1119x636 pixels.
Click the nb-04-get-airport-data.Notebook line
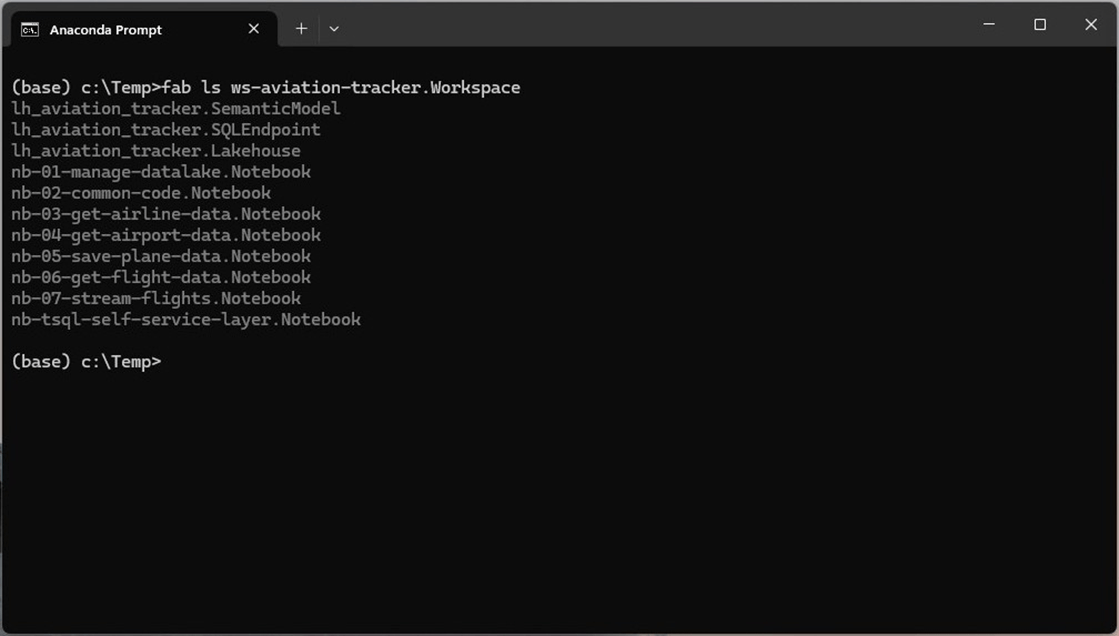pos(166,235)
